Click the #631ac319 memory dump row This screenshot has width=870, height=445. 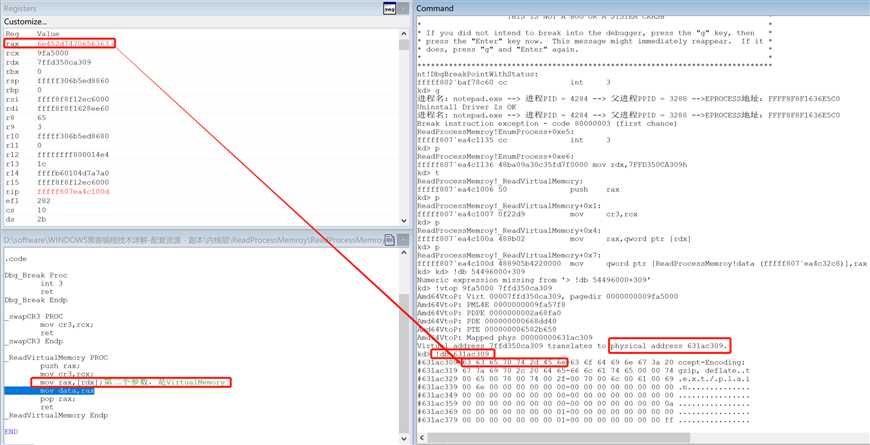click(583, 371)
